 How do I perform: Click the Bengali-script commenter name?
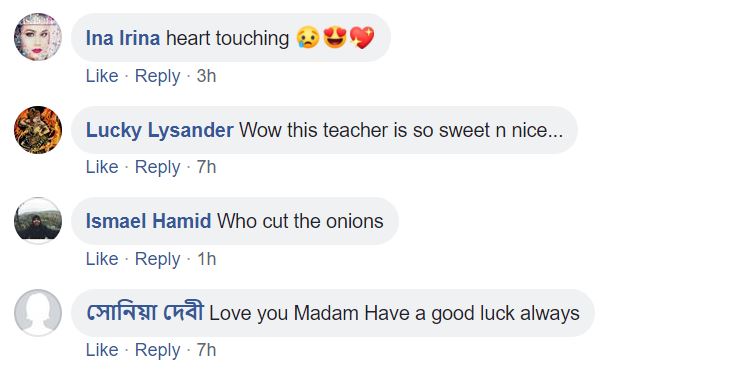[x=144, y=312]
